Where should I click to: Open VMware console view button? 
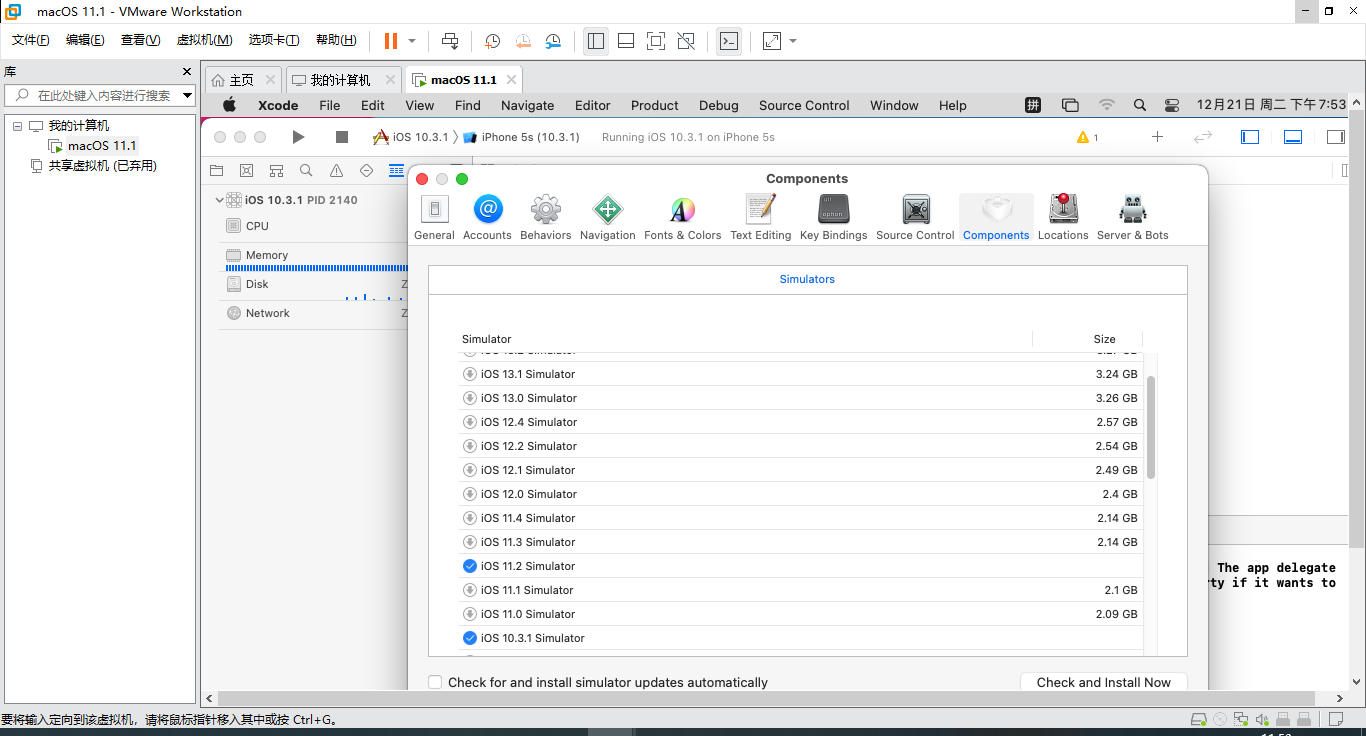click(729, 41)
